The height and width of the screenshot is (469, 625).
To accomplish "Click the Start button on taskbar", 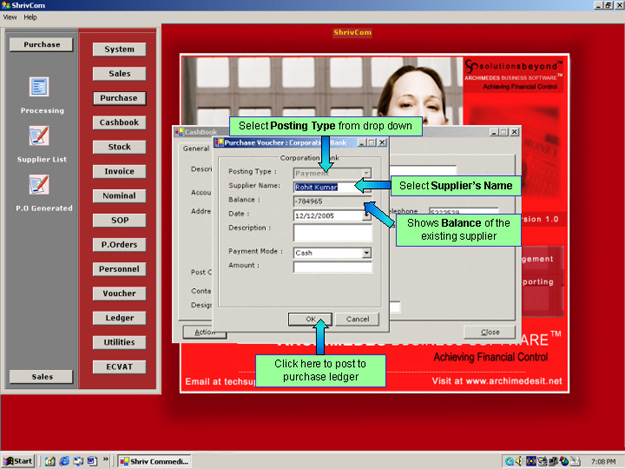I will pyautogui.click(x=19, y=461).
